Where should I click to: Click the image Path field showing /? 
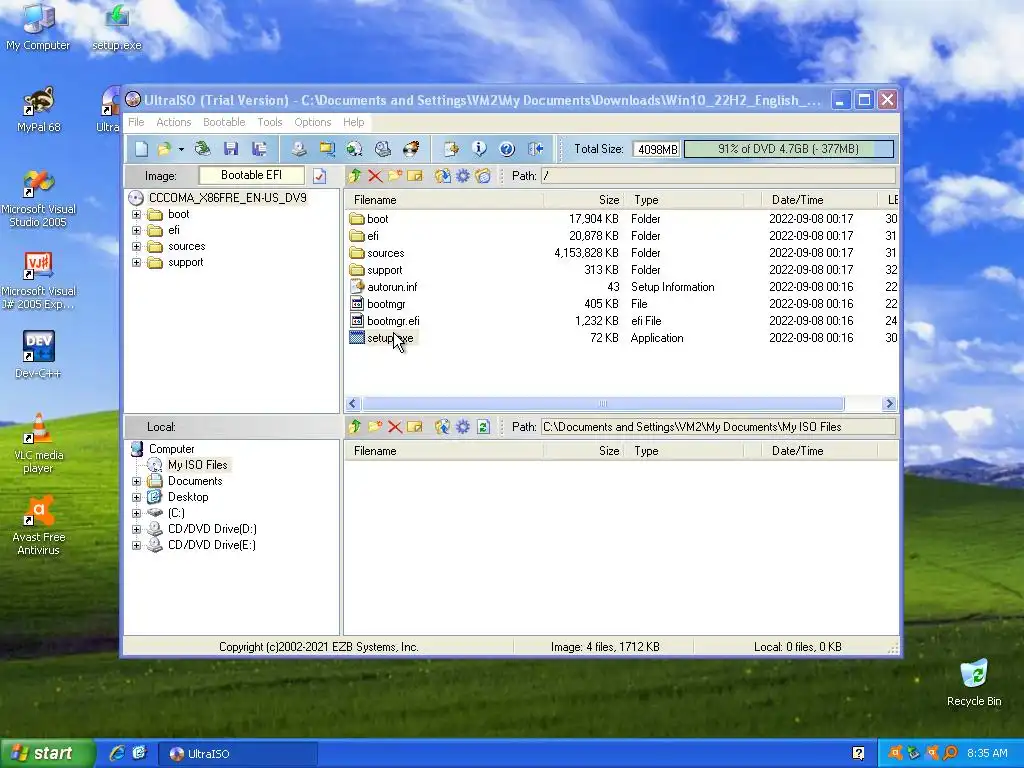718,176
